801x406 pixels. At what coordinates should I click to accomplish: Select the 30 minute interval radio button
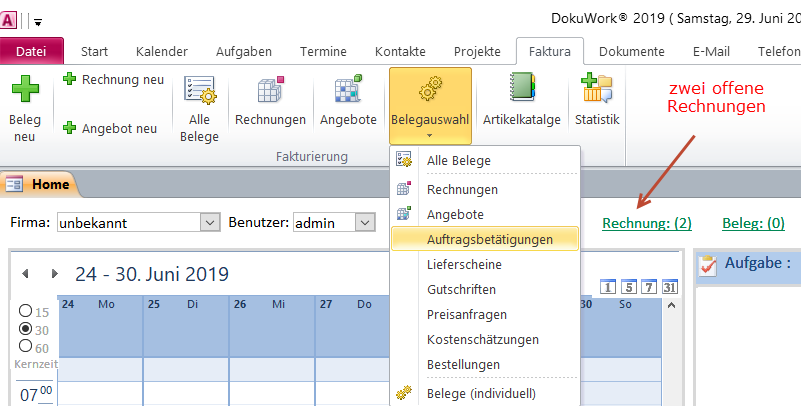coord(26,328)
